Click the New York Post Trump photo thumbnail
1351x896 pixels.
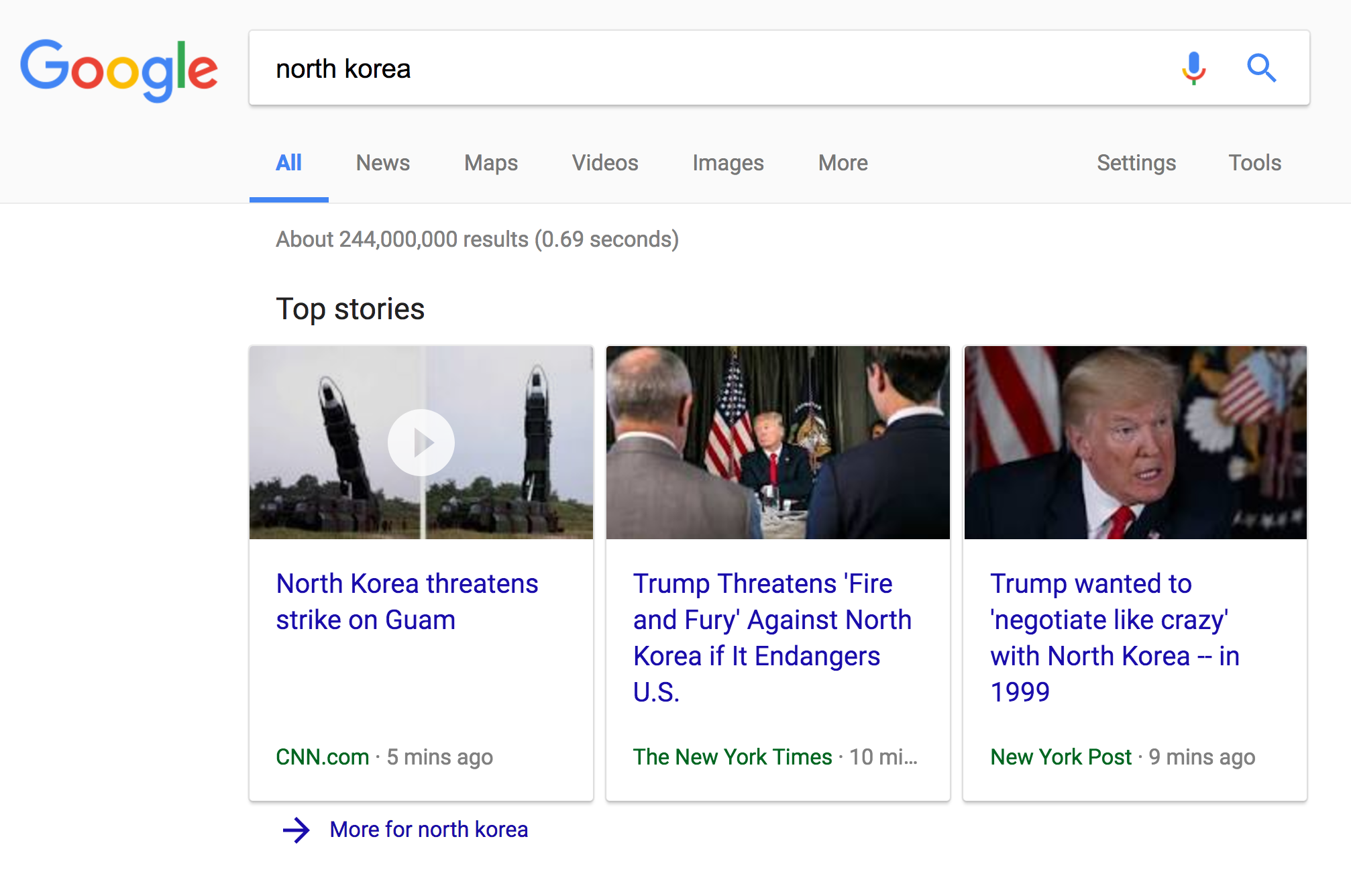pyautogui.click(x=1135, y=443)
